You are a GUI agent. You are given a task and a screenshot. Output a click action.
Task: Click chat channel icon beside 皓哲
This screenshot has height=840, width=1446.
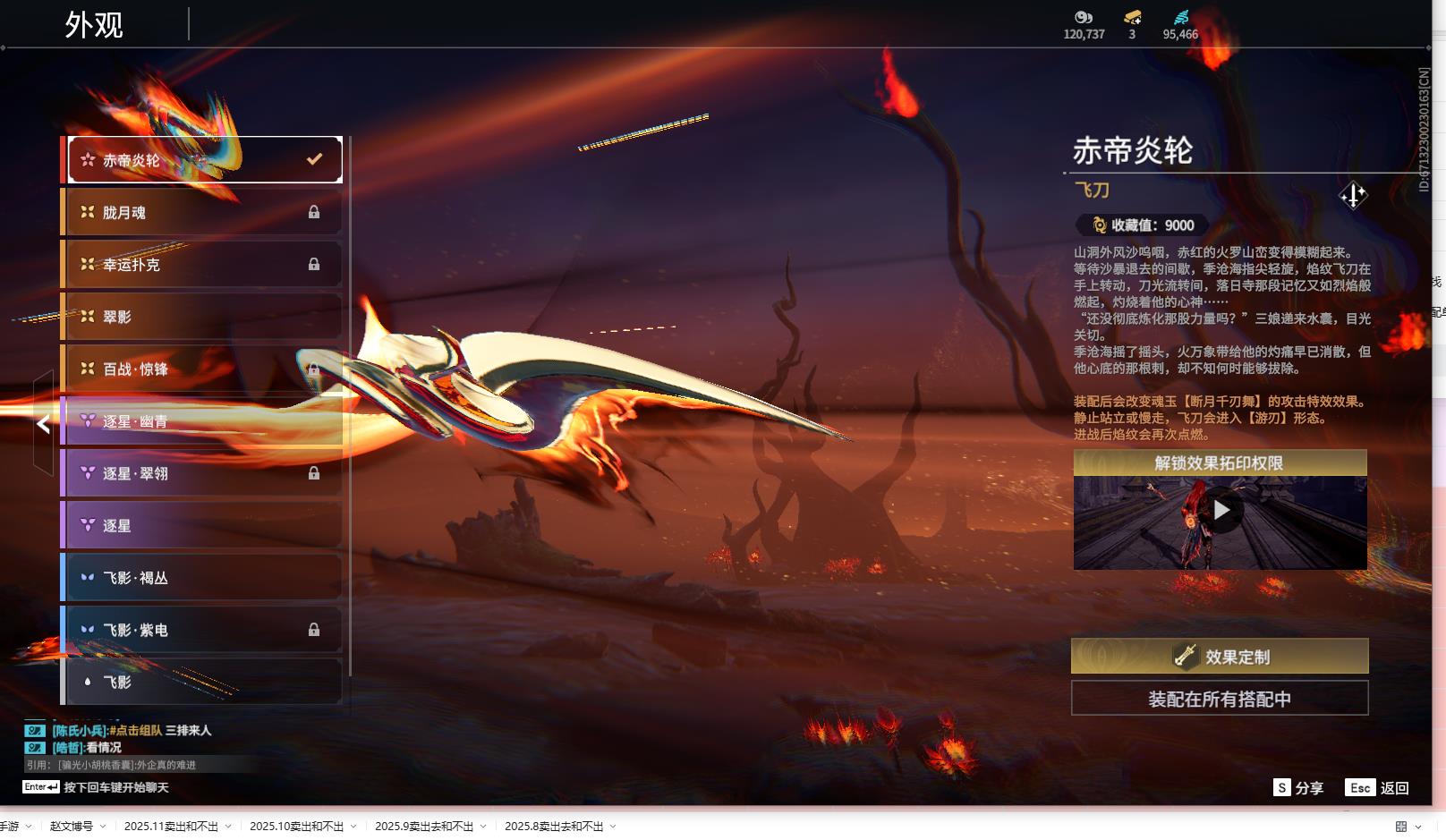point(35,747)
